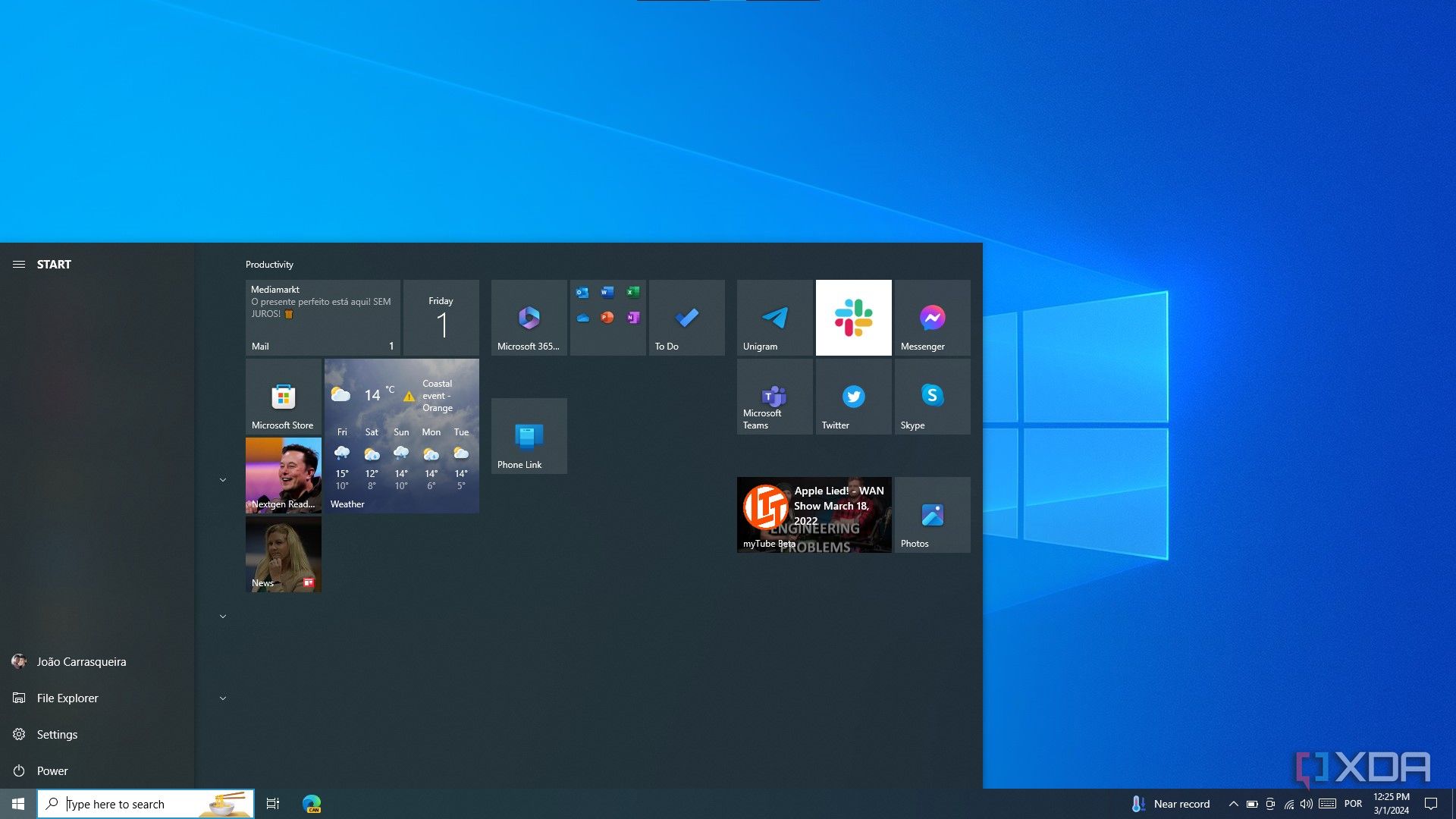Open the Phone Link tile

pyautogui.click(x=529, y=436)
